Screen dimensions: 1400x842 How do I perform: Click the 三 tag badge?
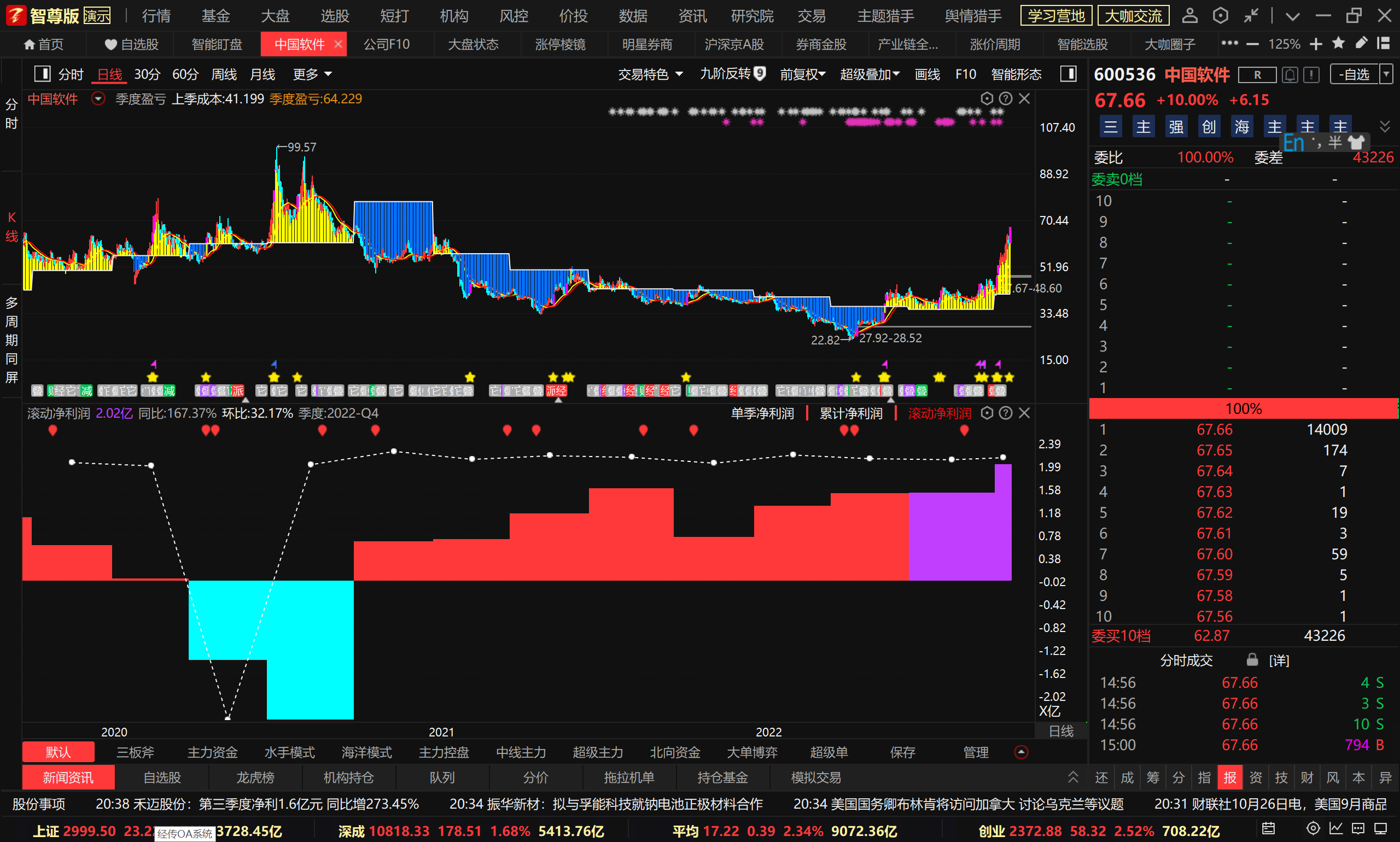[x=1111, y=126]
